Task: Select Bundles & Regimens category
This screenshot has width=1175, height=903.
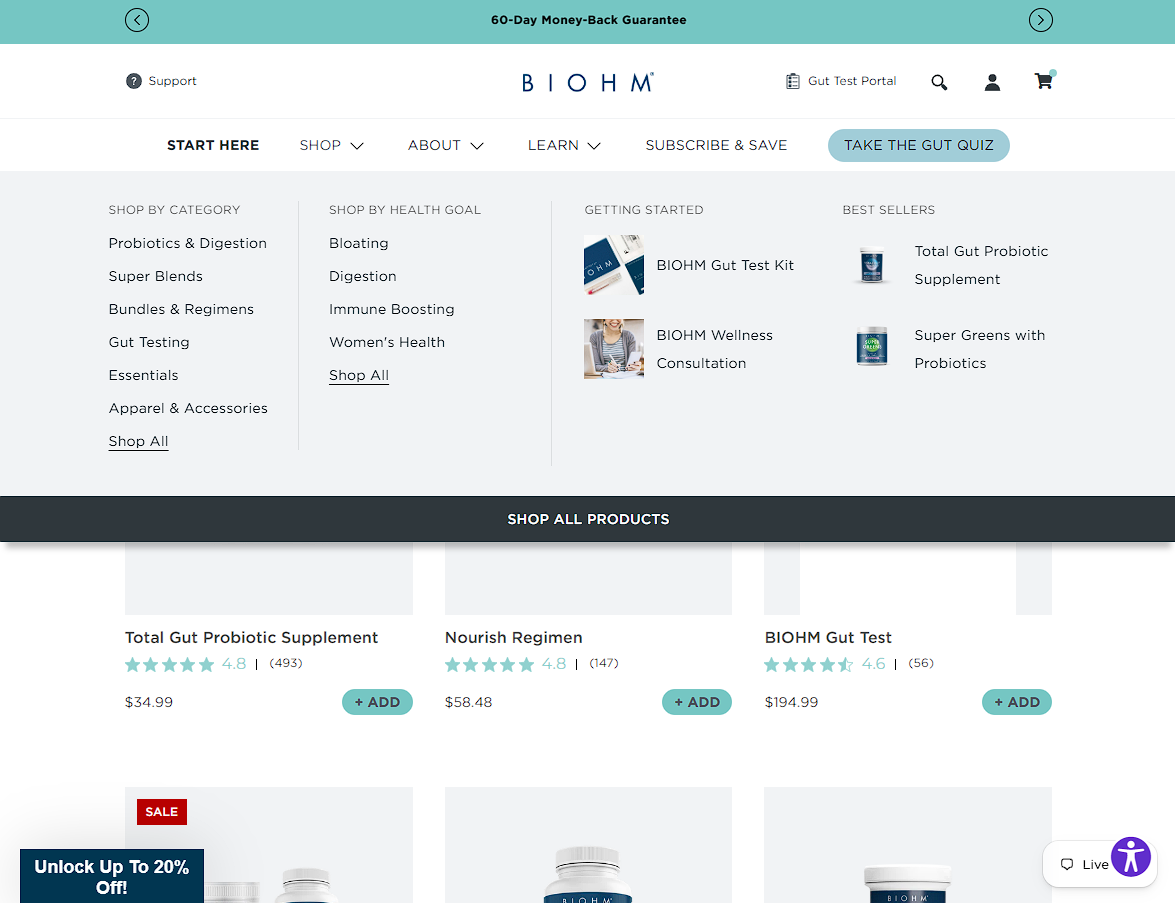Action: [181, 309]
